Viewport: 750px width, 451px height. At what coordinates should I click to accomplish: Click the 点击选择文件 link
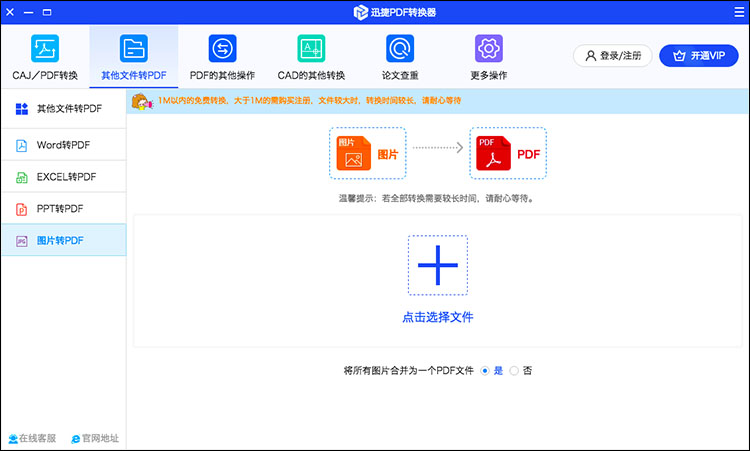(x=438, y=317)
